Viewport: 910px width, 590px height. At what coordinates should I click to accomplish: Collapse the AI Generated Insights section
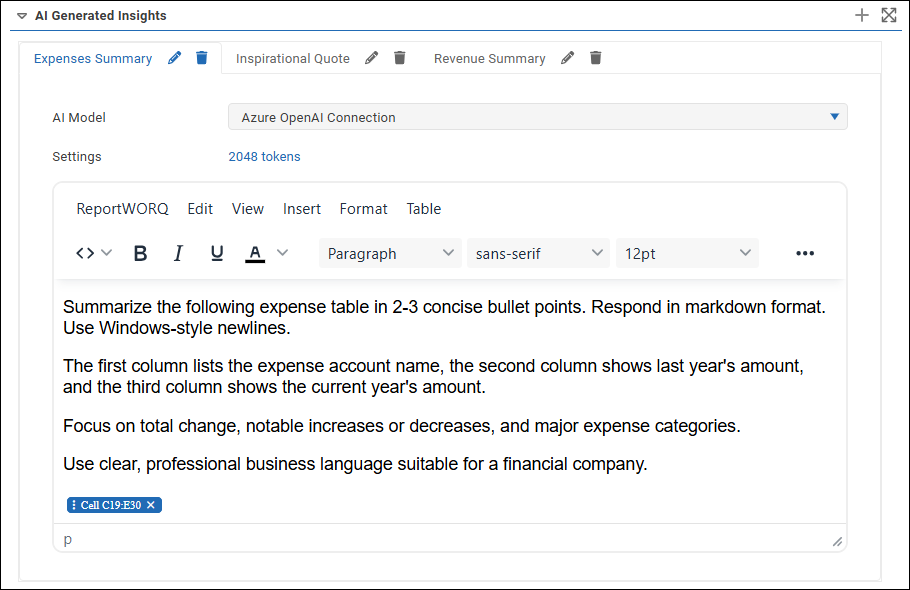click(x=22, y=16)
